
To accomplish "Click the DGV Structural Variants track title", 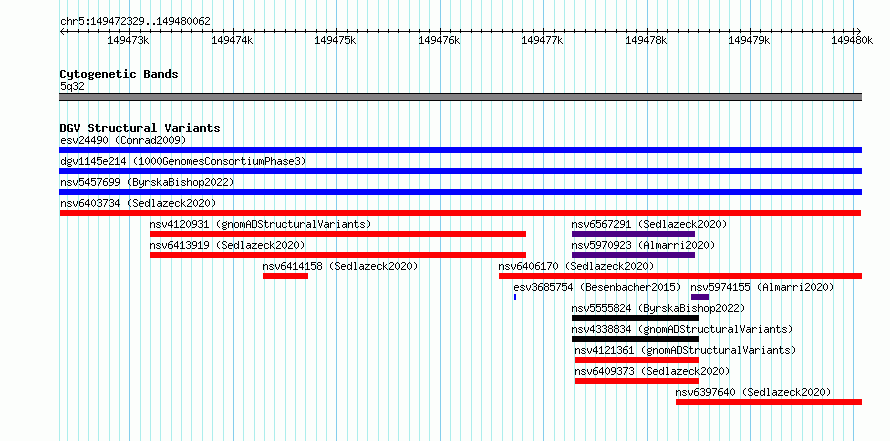I will click(x=140, y=128).
